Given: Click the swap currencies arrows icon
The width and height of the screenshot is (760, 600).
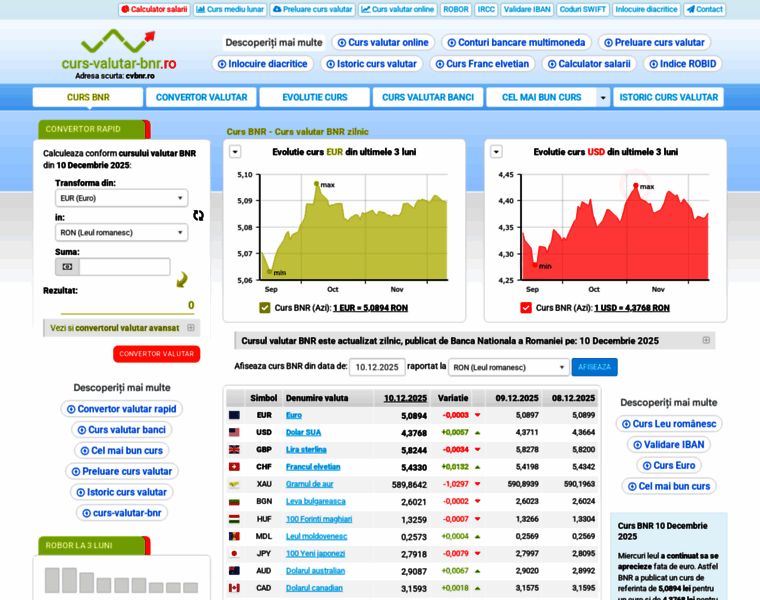Looking at the screenshot, I should [x=198, y=215].
